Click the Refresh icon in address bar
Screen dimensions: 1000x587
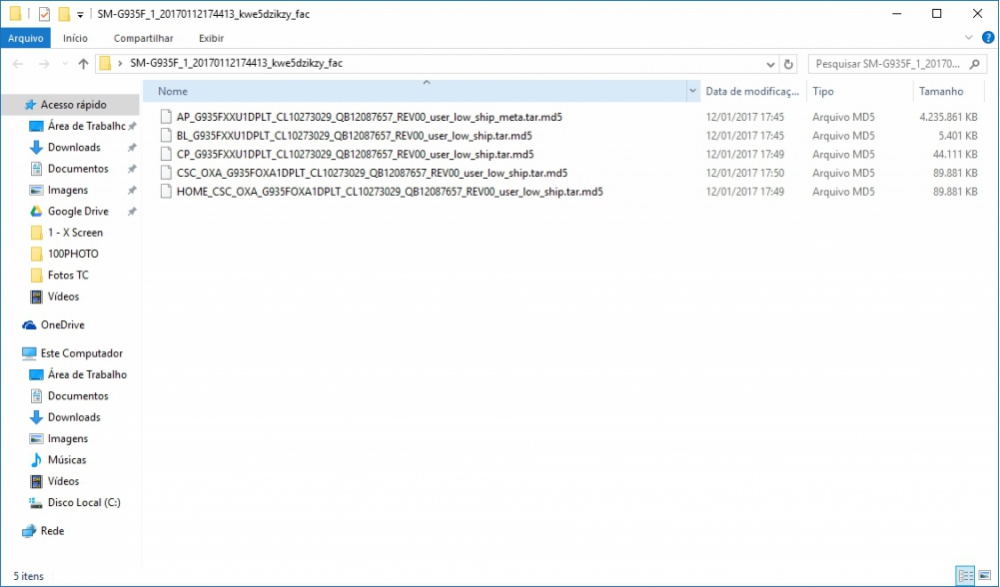point(789,64)
